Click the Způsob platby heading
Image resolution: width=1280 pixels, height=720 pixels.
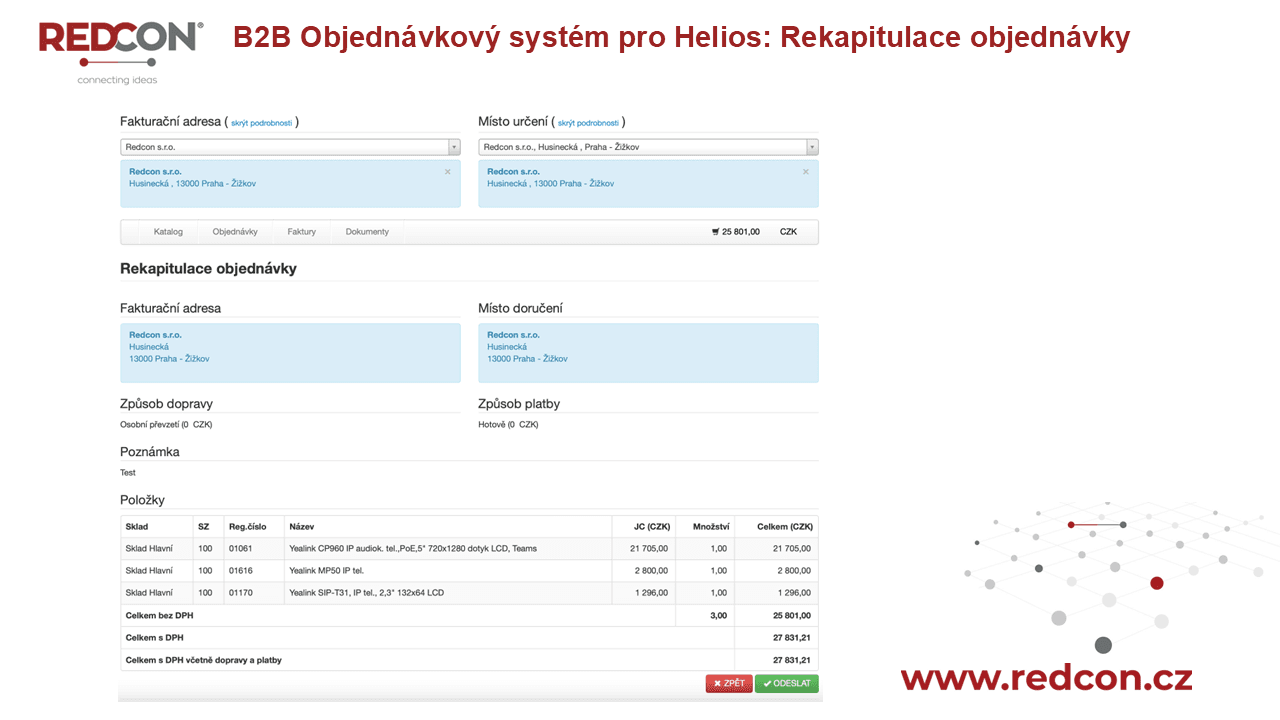519,404
